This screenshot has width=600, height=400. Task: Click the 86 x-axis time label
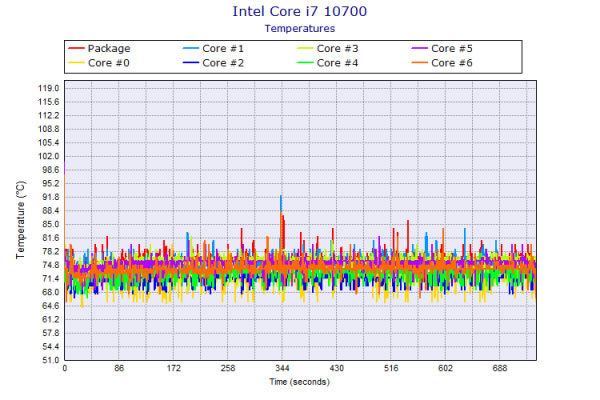(x=119, y=368)
